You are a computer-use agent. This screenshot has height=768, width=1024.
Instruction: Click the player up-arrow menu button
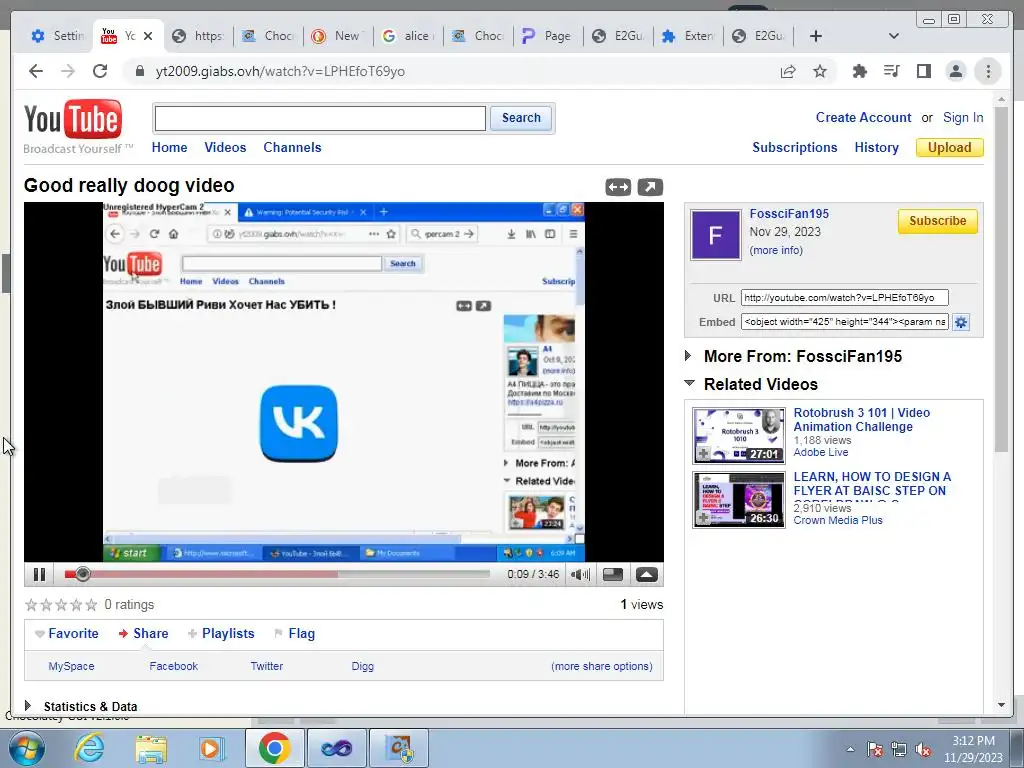[647, 575]
